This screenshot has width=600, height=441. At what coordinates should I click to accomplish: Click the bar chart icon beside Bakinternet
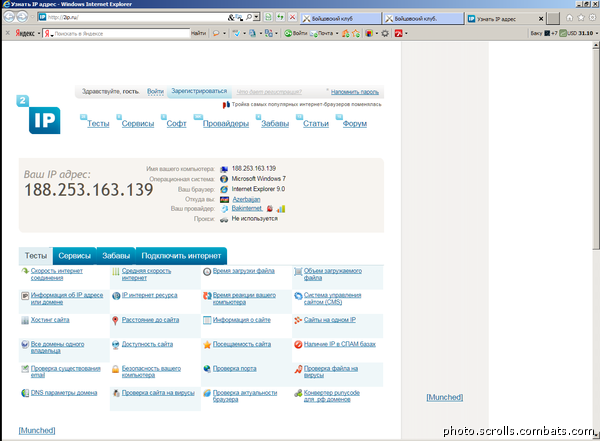(281, 209)
